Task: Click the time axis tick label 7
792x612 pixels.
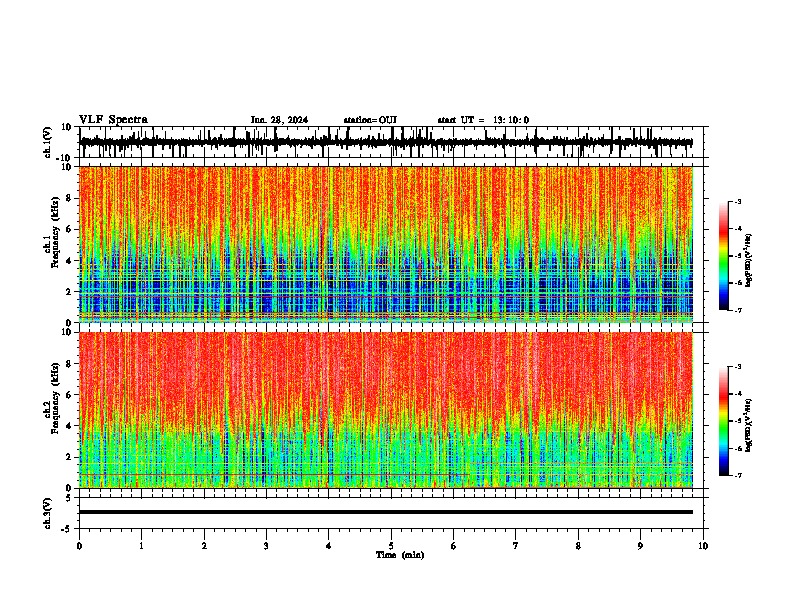Action: point(516,546)
